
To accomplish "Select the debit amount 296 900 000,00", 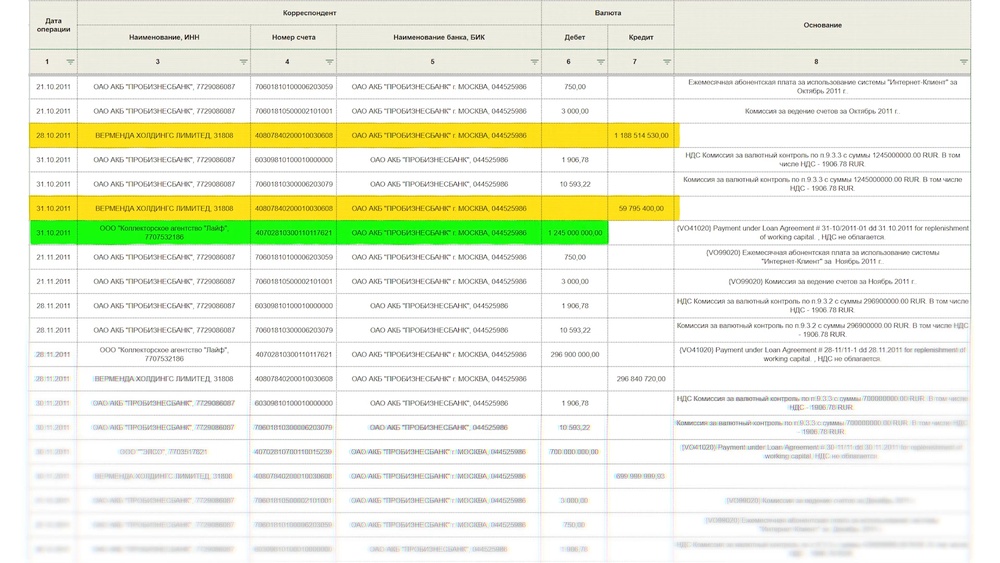I will [575, 354].
